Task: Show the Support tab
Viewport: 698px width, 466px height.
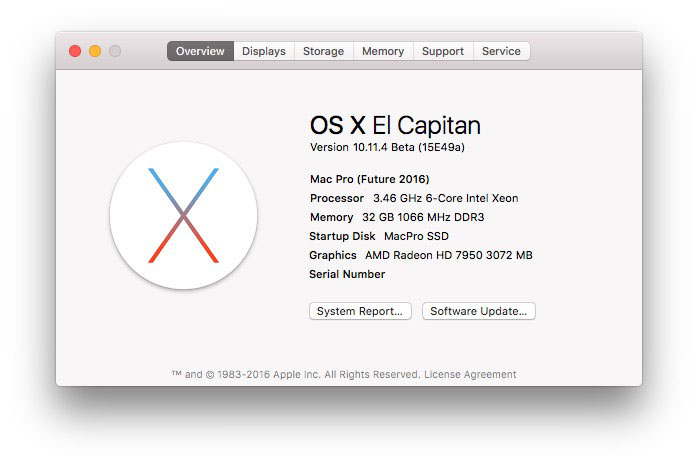Action: 443,51
